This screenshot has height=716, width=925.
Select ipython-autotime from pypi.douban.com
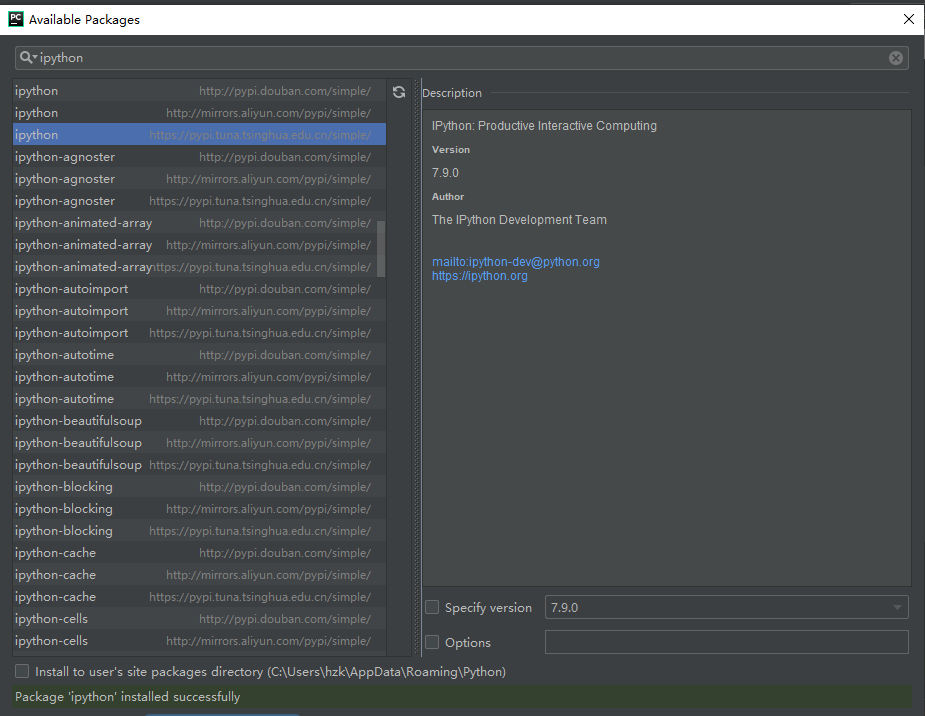(x=199, y=355)
